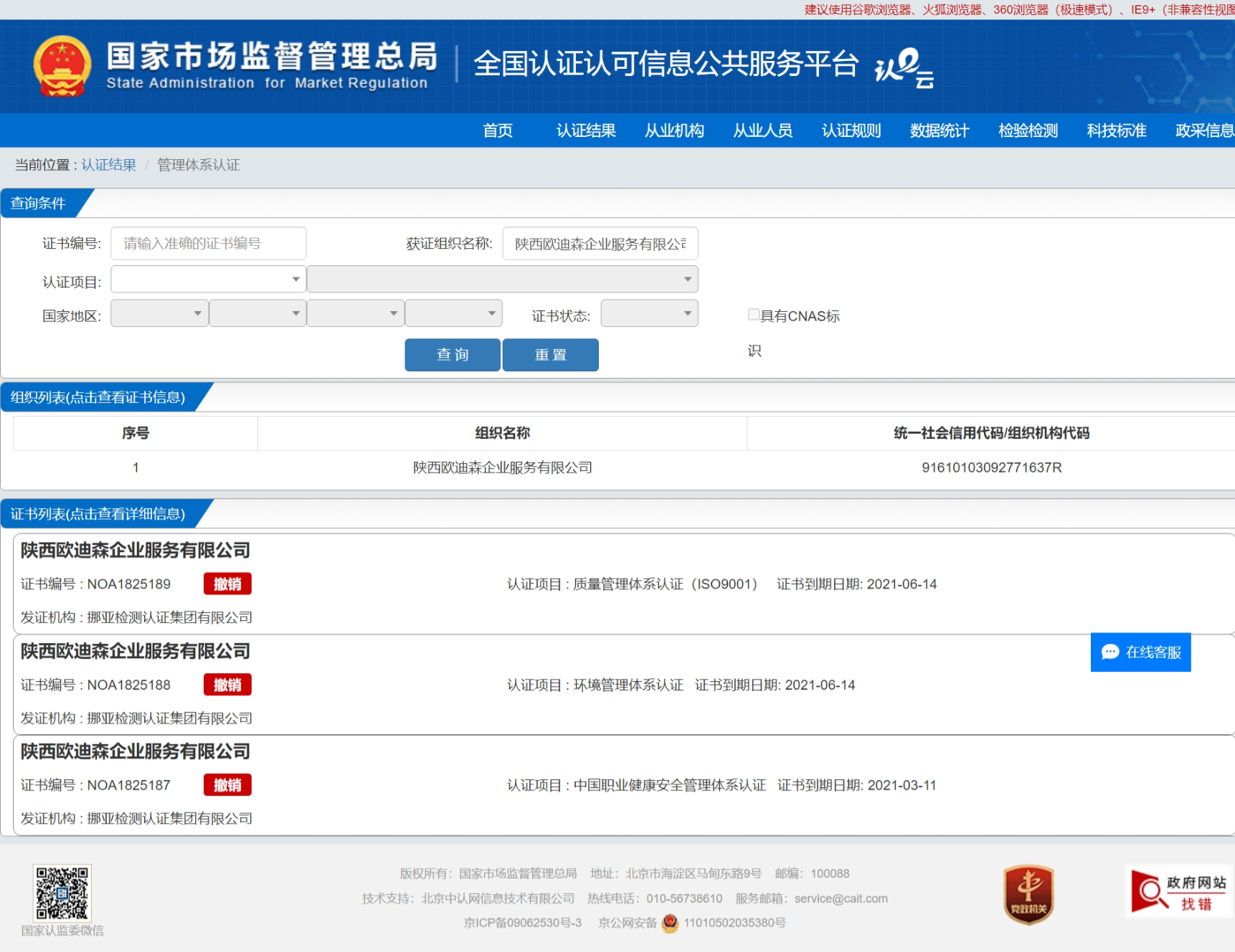Click the 组织列表 section tab
Screen dimensions: 1235x952
coord(98,398)
